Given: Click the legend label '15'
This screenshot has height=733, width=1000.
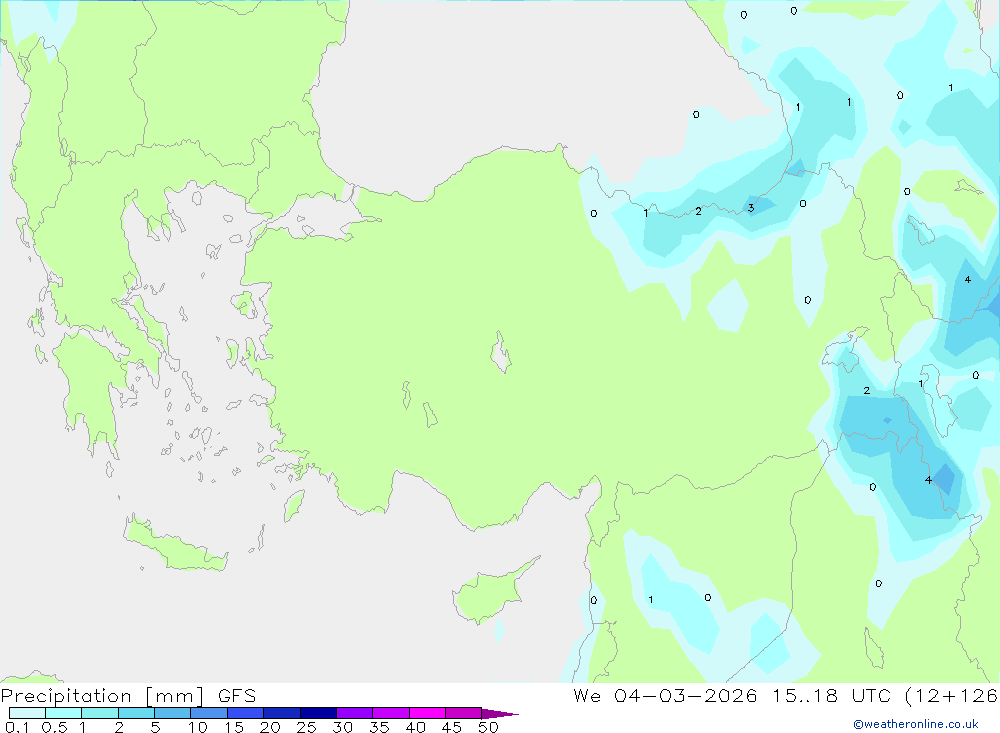Looking at the screenshot, I should pyautogui.click(x=234, y=727).
